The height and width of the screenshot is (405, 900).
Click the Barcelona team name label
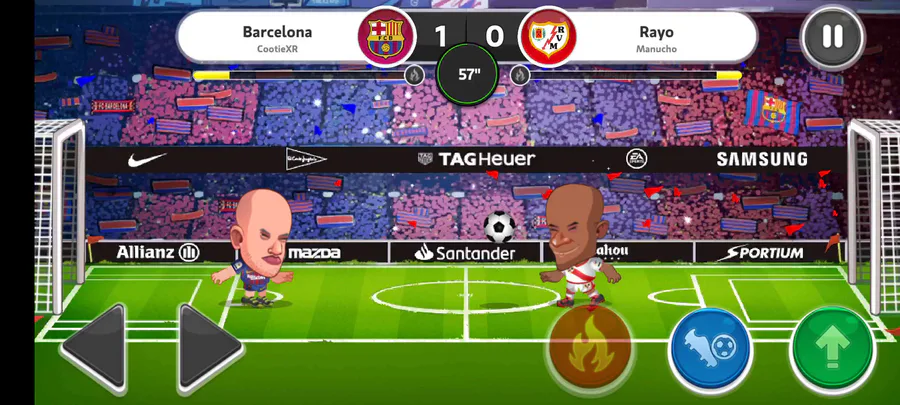click(x=277, y=32)
